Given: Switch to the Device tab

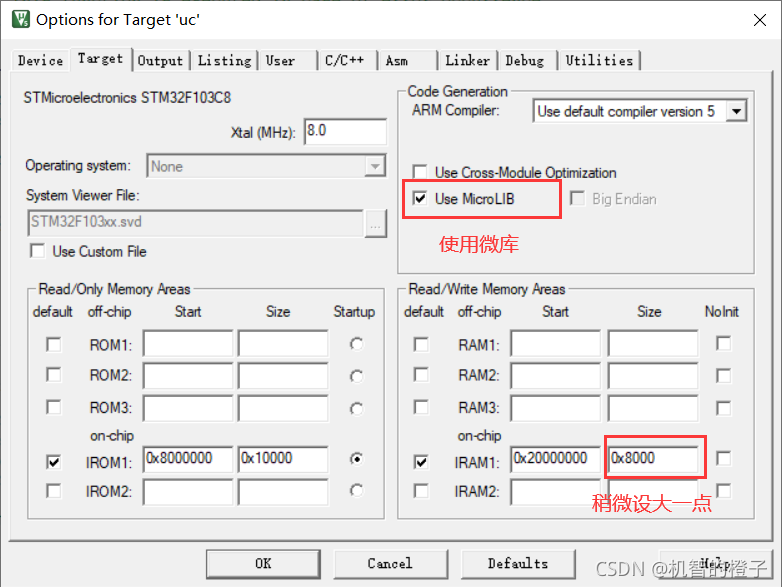Looking at the screenshot, I should coord(40,60).
